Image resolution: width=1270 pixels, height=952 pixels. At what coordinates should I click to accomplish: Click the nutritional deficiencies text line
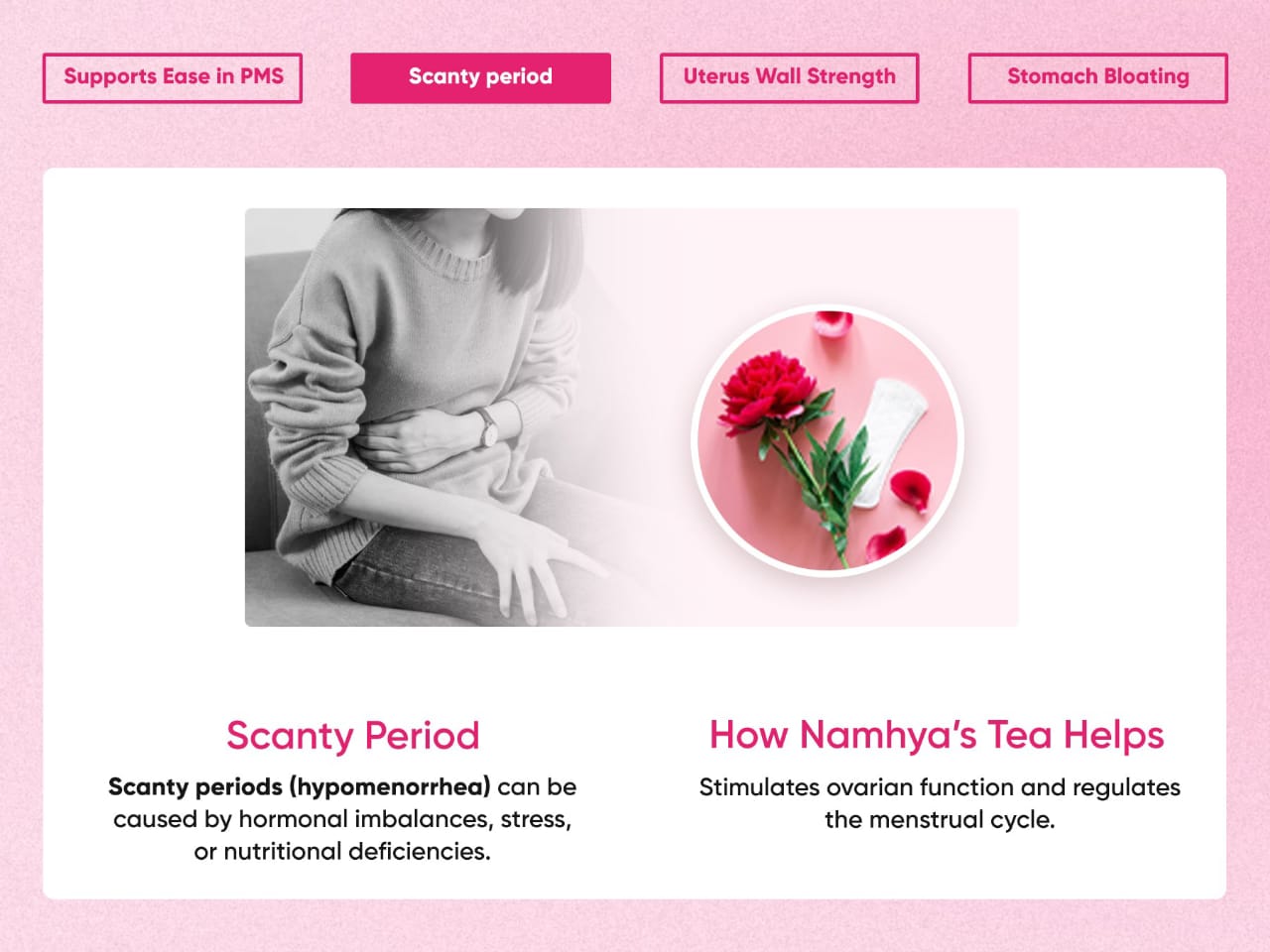[342, 851]
